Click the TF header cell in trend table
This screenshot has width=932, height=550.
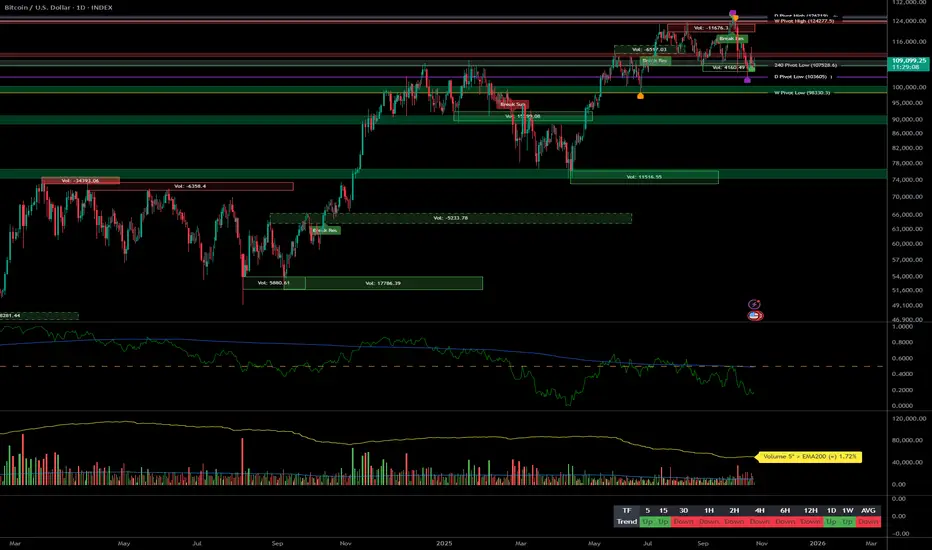coord(626,511)
